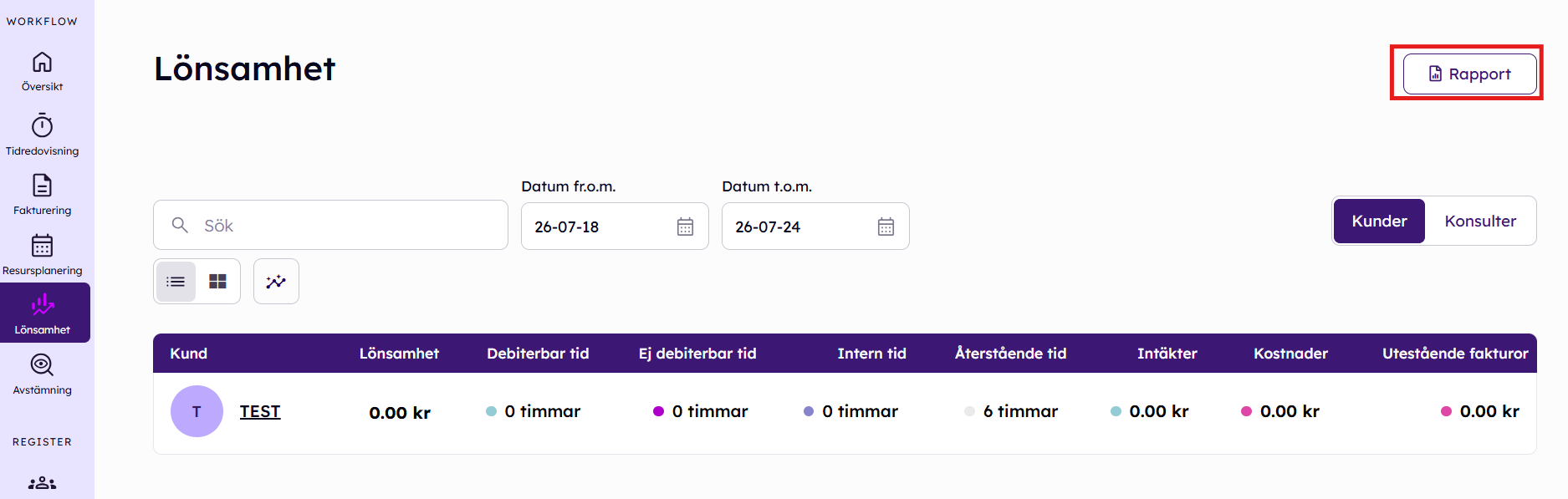Click the Rapport button
1568x499 pixels.
tap(1469, 74)
